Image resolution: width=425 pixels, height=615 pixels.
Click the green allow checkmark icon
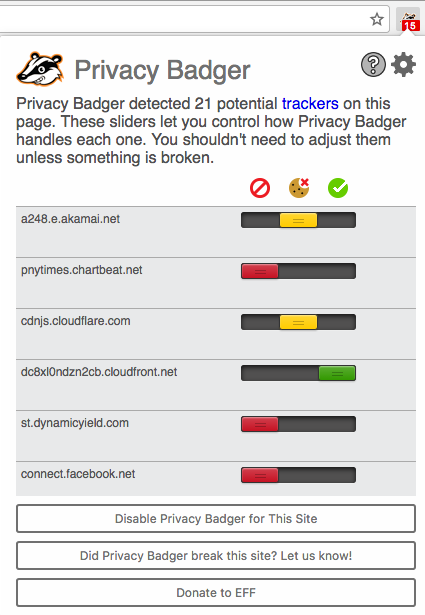tap(338, 188)
